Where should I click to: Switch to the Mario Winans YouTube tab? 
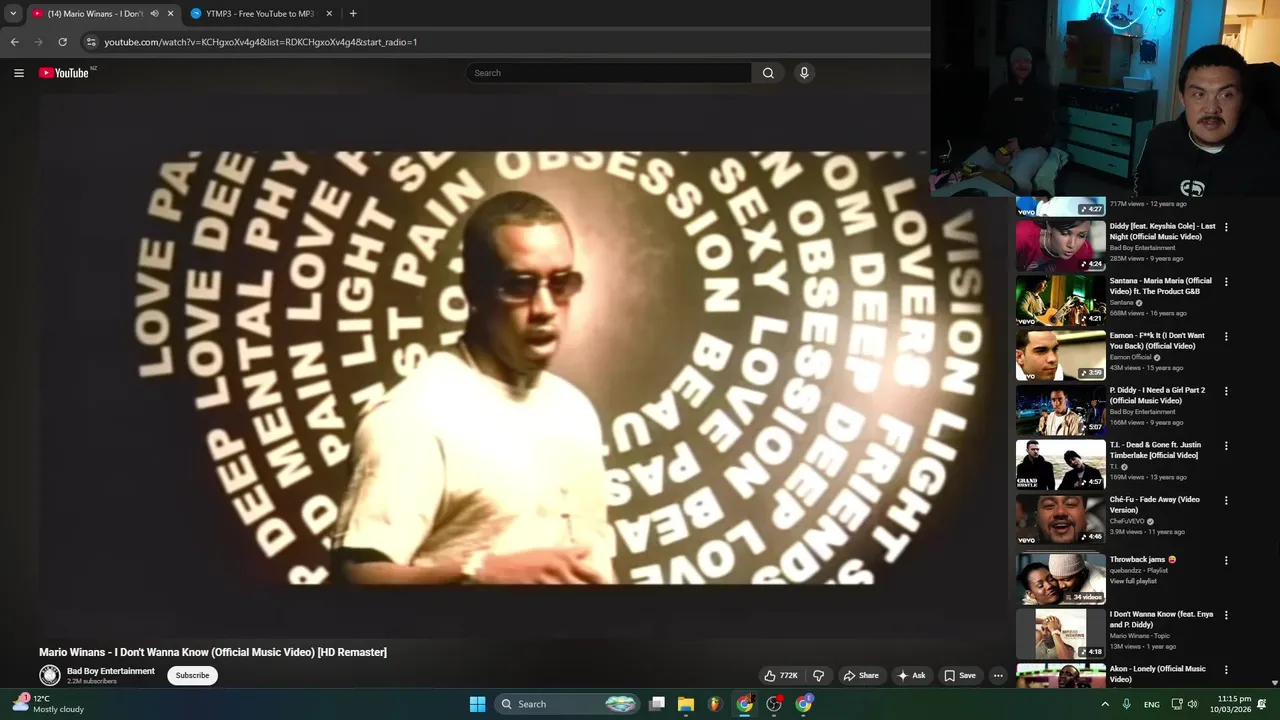point(95,14)
